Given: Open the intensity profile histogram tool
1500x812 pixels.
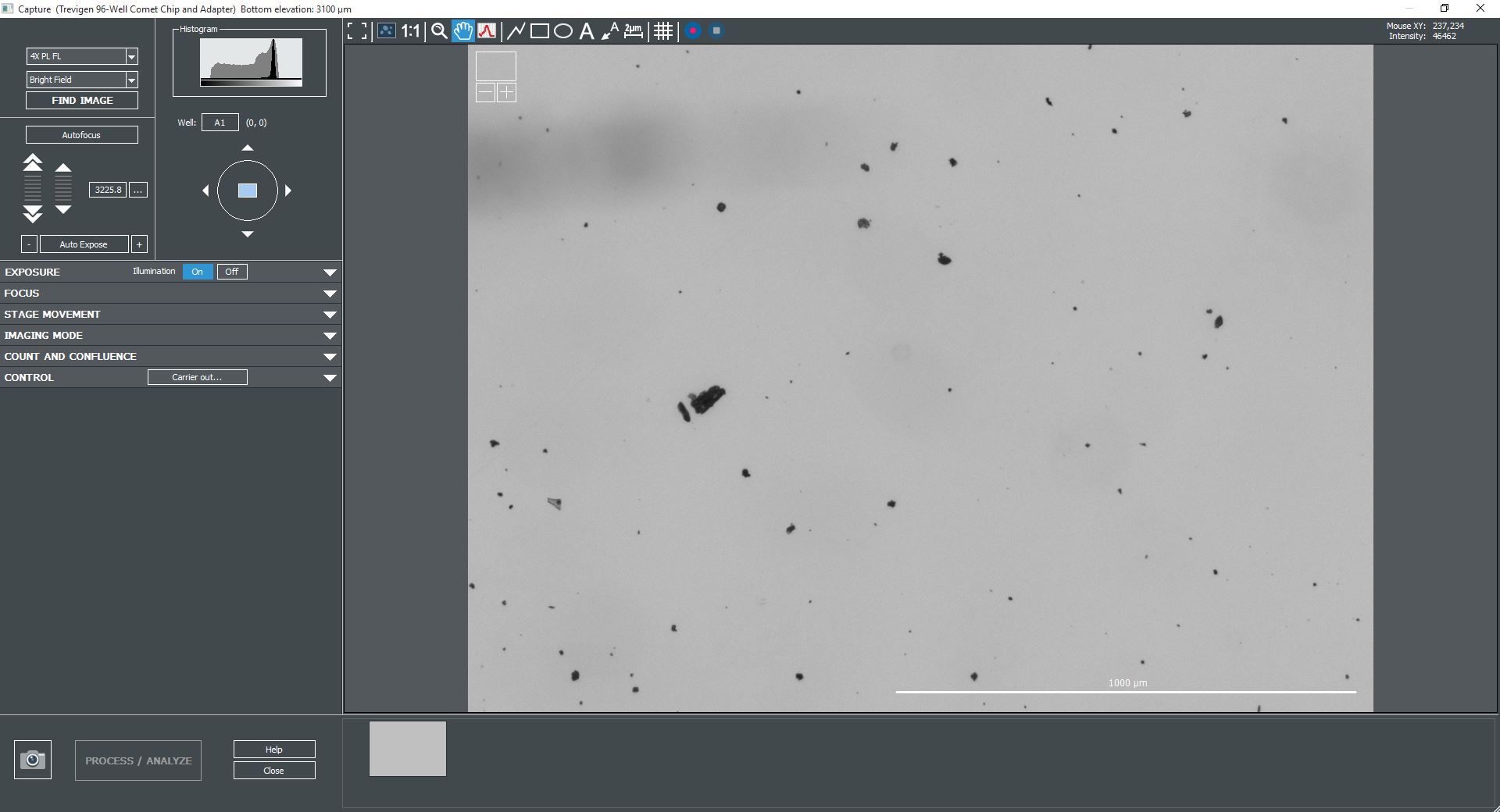Looking at the screenshot, I should coord(486,31).
